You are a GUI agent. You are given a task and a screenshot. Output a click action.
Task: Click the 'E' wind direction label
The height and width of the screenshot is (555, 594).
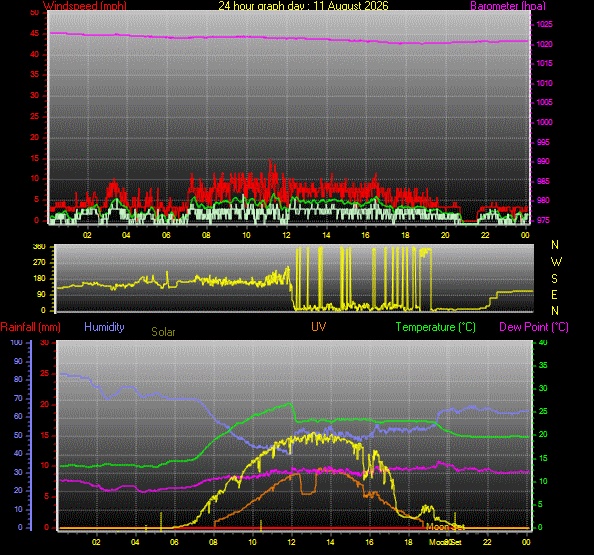(555, 295)
